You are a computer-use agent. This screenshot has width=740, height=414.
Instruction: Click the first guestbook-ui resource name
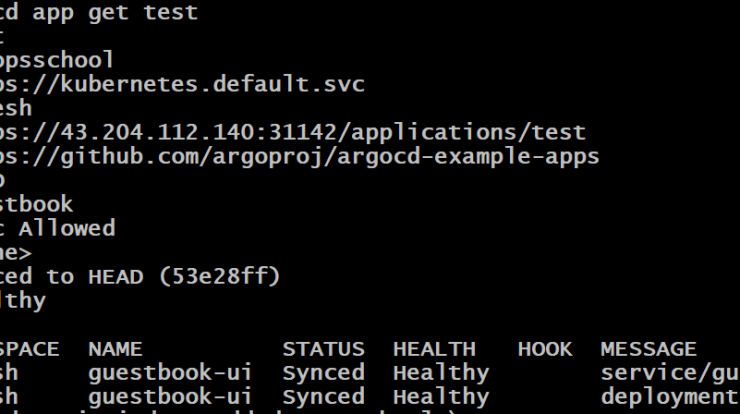(x=170, y=373)
